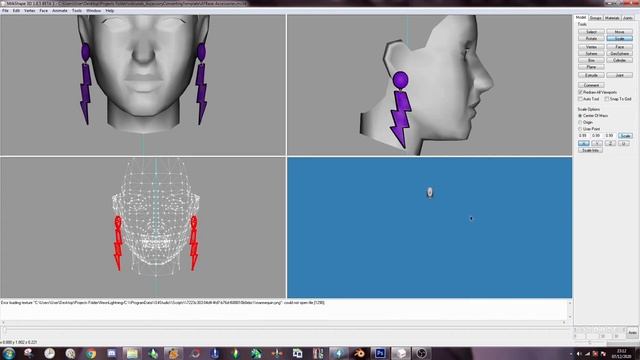
Task: Click the second scale value field
Action: (x=597, y=136)
